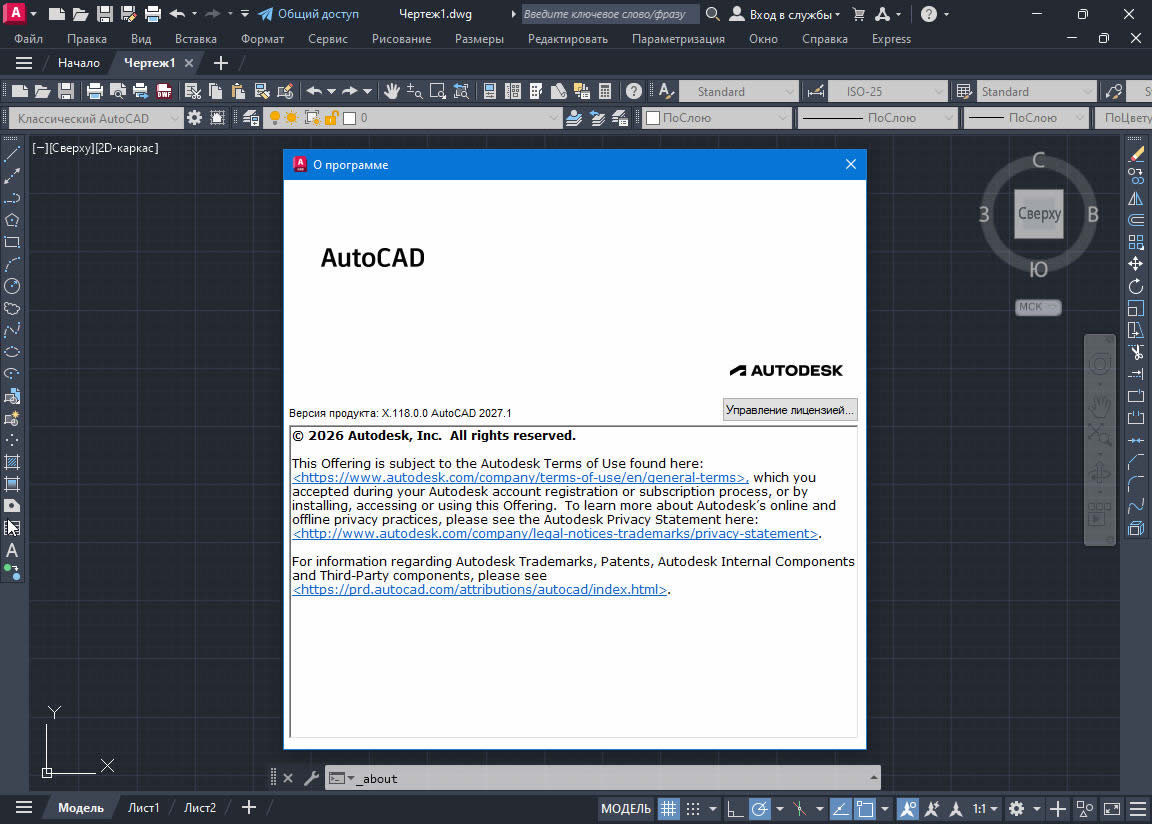The image size is (1152, 824).
Task: Select the Mirror modify tool
Action: (1136, 198)
